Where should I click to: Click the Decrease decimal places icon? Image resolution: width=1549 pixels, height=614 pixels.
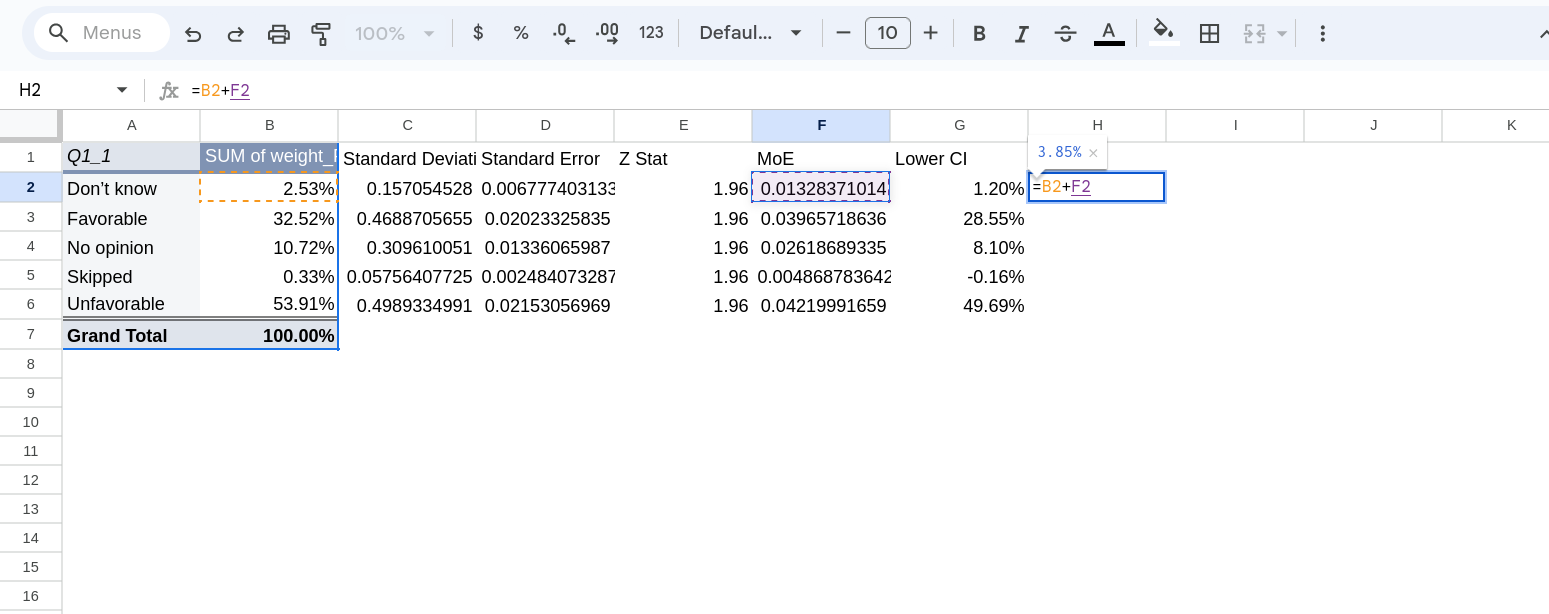(564, 33)
